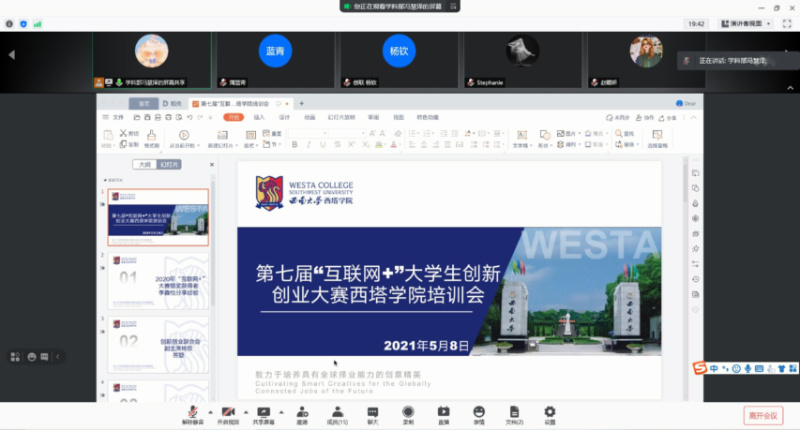This screenshot has width=800, height=430.
Task: Expand the video options arrow
Action: 244,411
